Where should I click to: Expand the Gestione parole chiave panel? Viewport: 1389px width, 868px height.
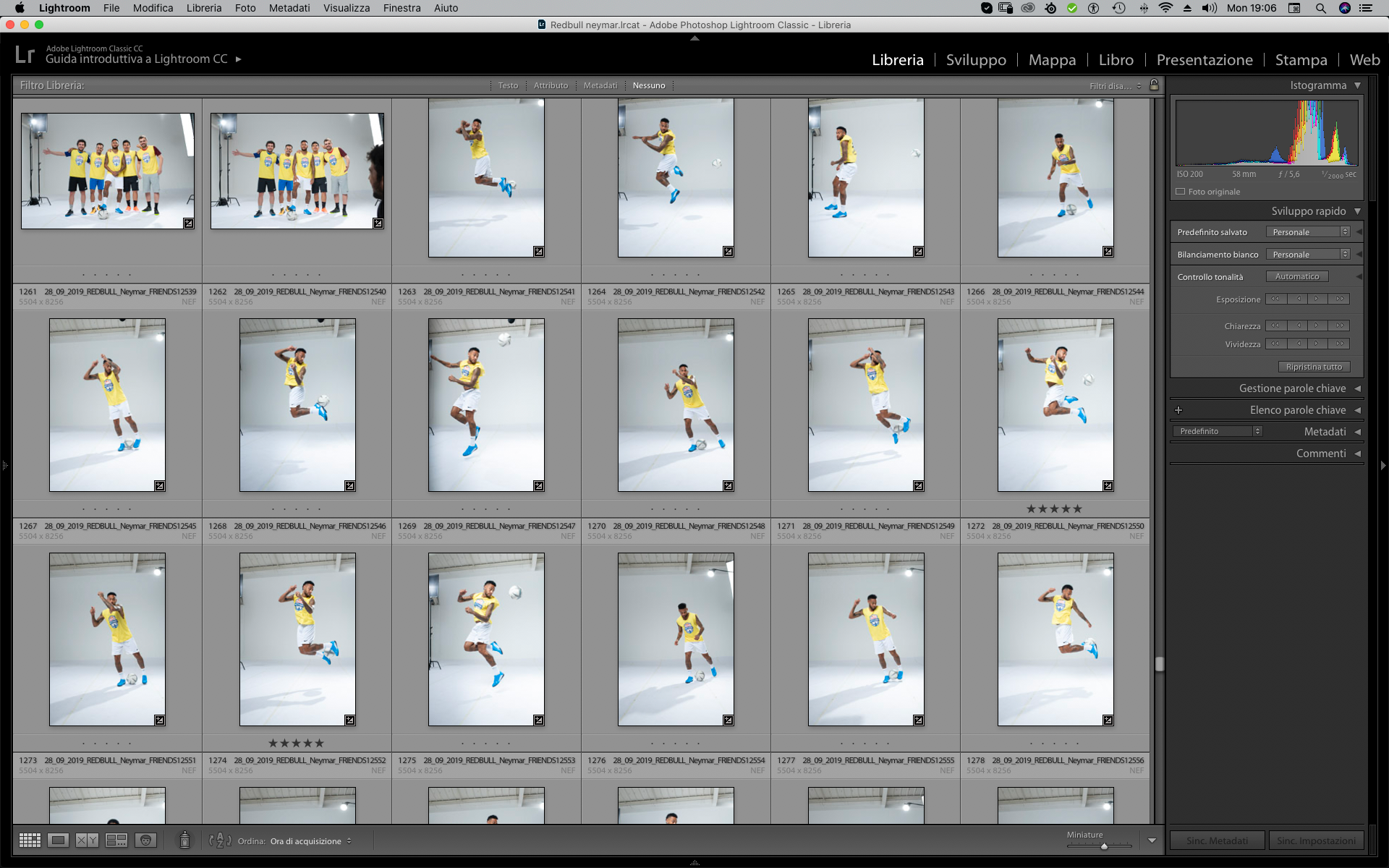(1357, 388)
